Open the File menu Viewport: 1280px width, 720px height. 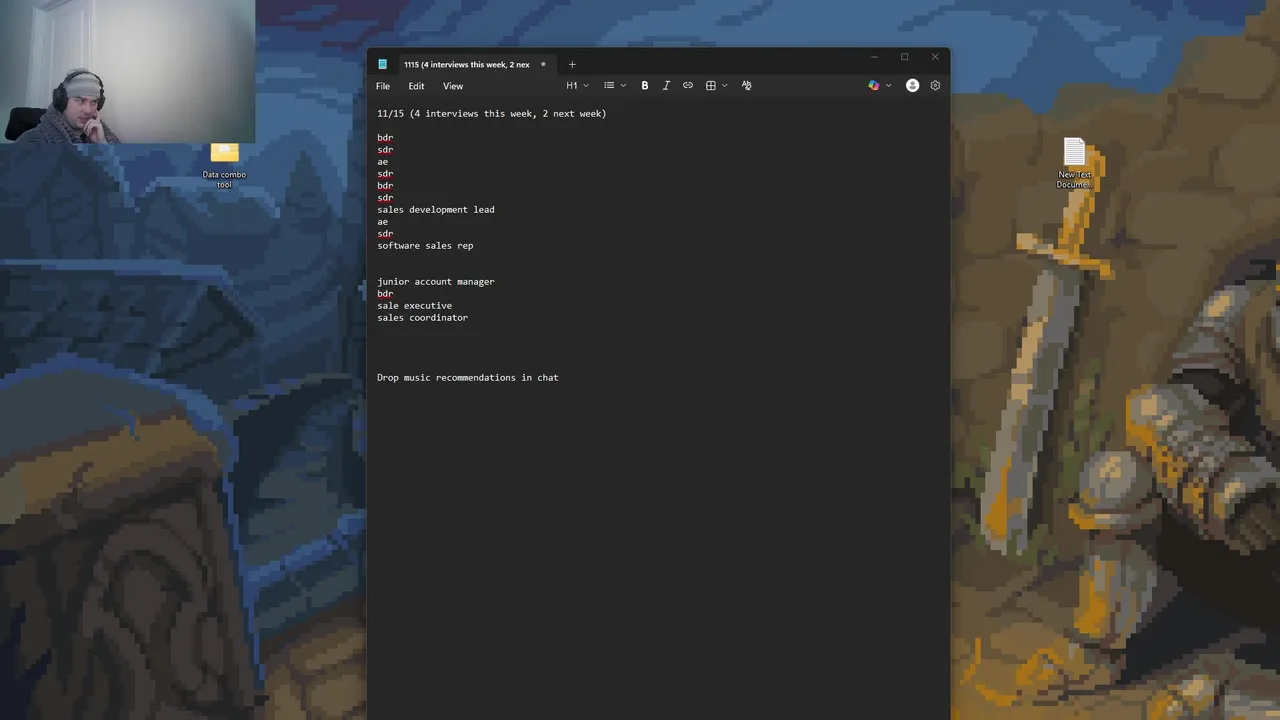point(383,86)
